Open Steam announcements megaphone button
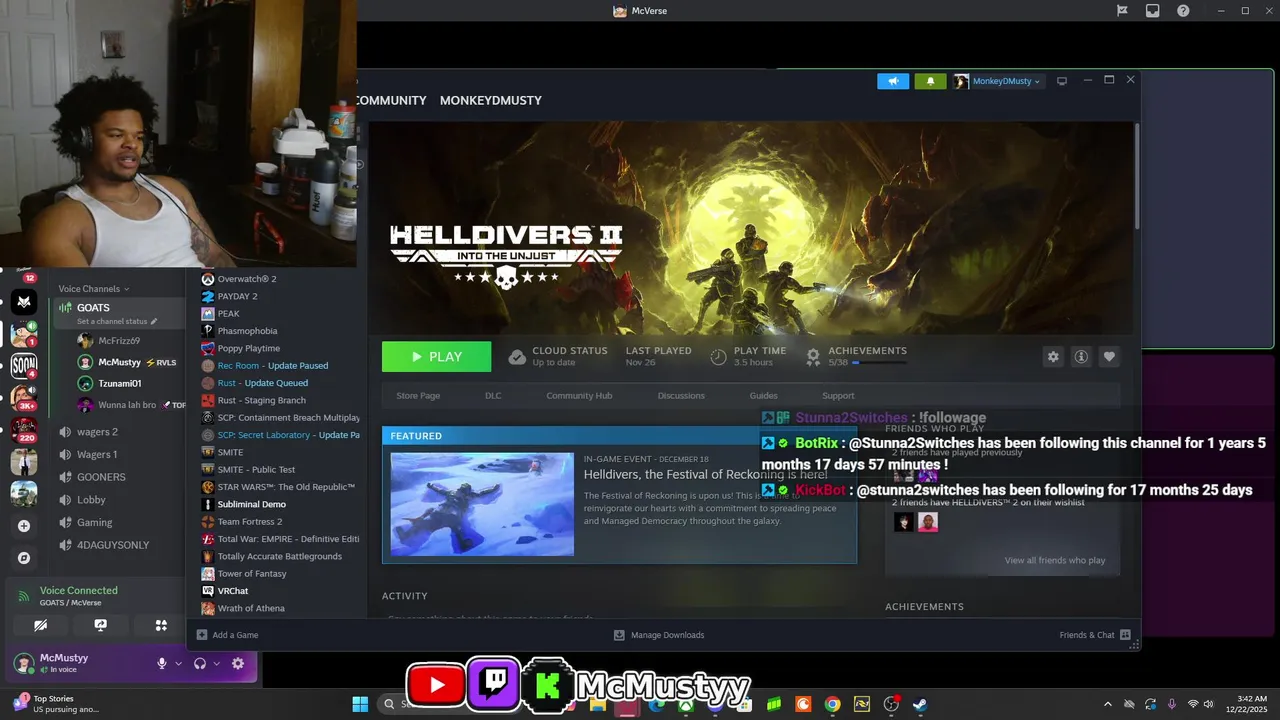 pyautogui.click(x=893, y=81)
